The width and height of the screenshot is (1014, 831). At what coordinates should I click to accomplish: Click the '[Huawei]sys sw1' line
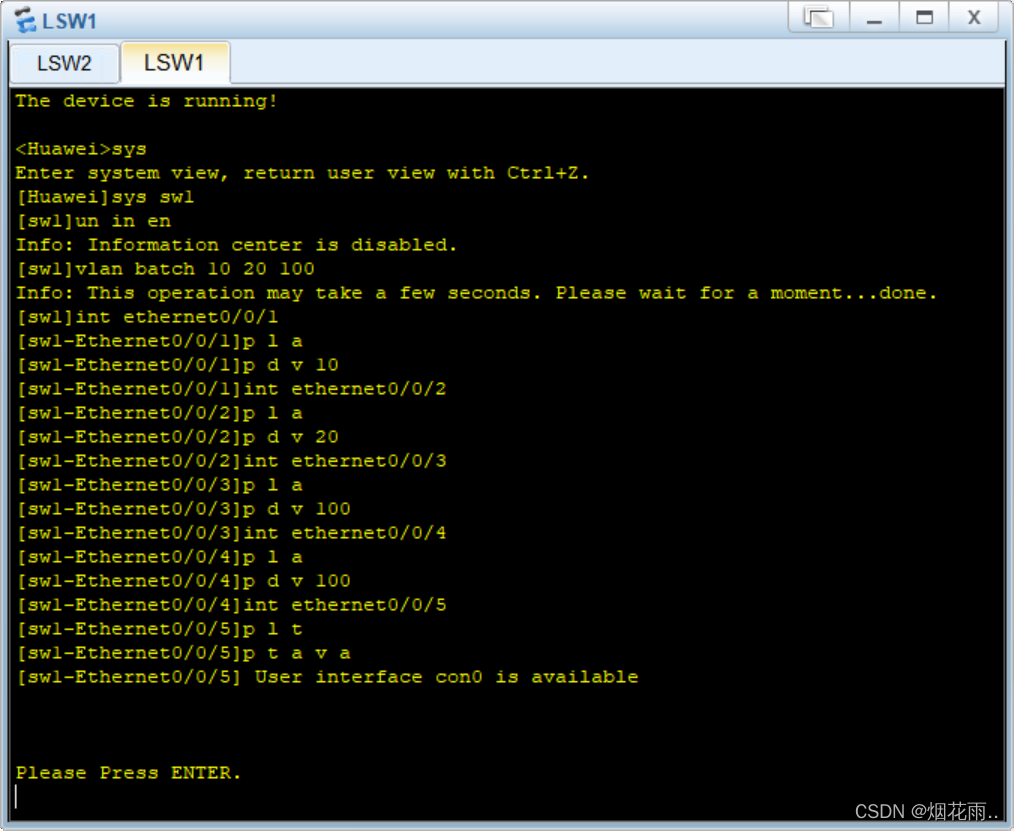(105, 197)
